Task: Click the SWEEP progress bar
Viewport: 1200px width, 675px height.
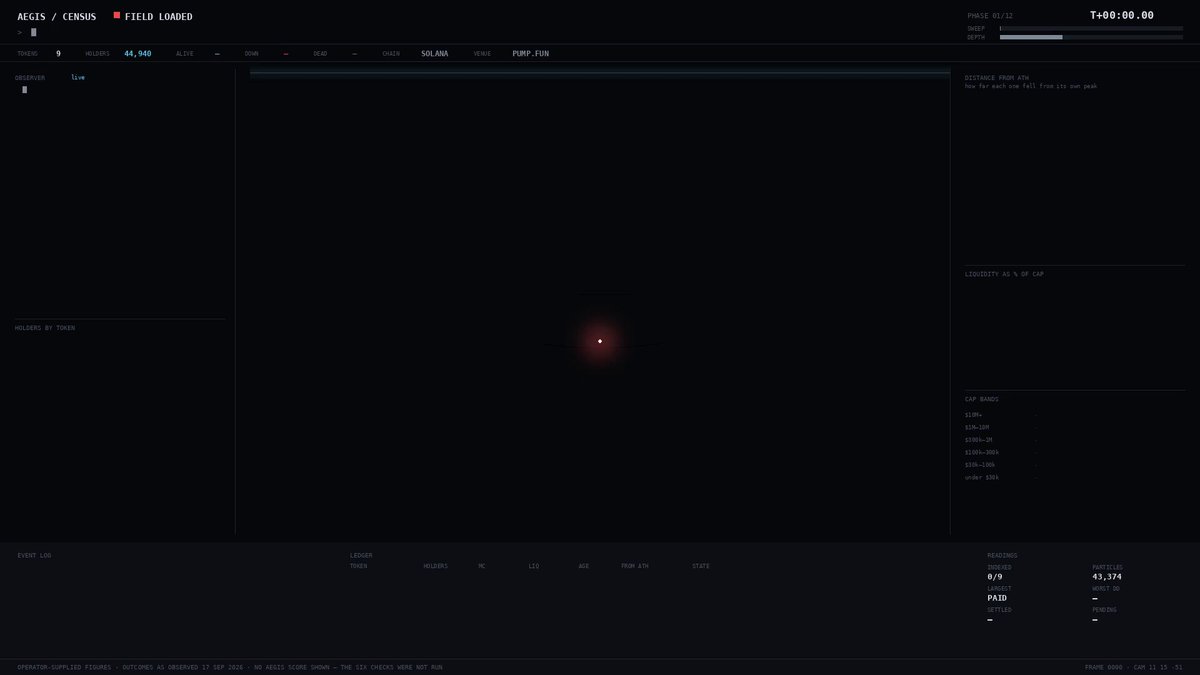Action: coord(1091,28)
